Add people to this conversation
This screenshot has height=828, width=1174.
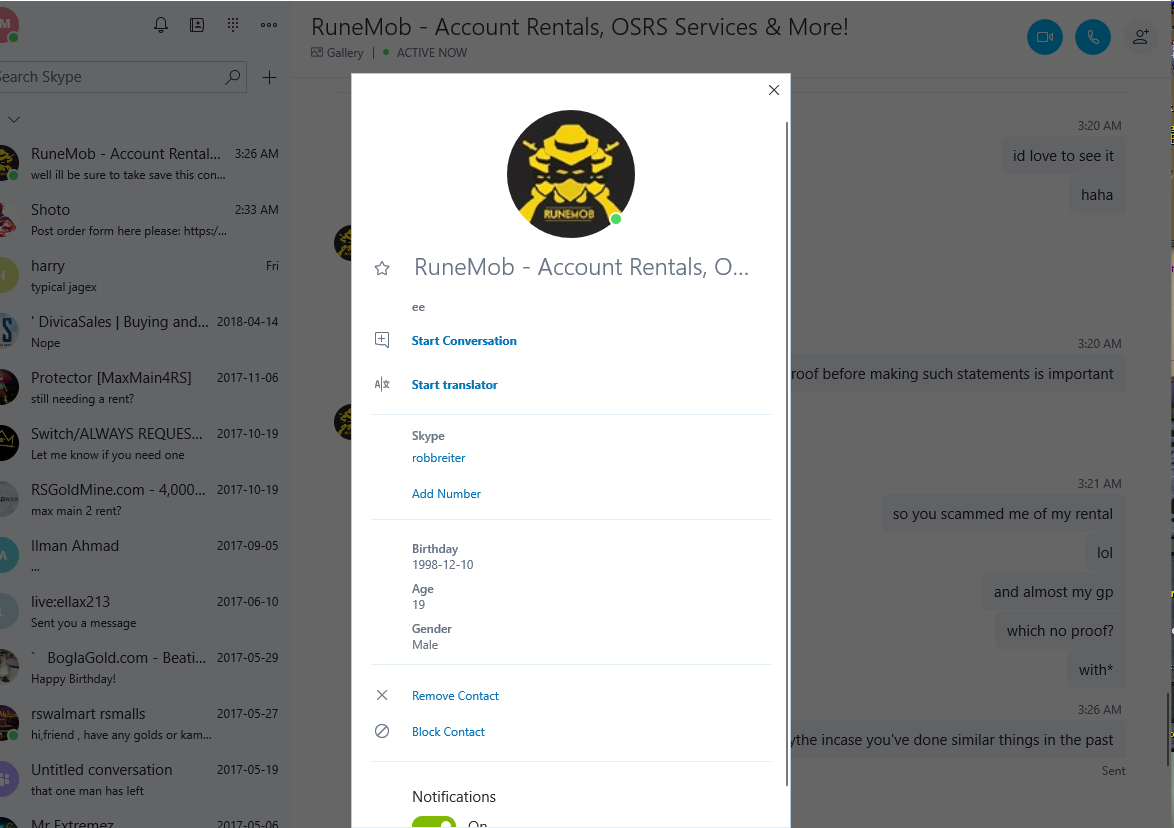click(1141, 37)
